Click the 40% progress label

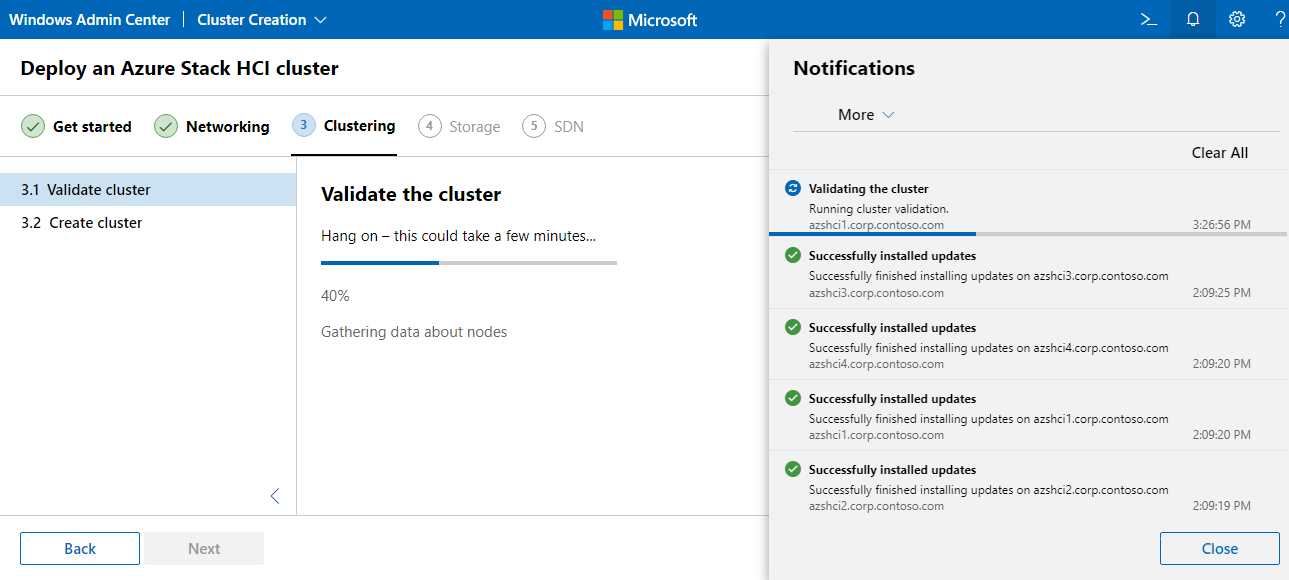tap(335, 296)
